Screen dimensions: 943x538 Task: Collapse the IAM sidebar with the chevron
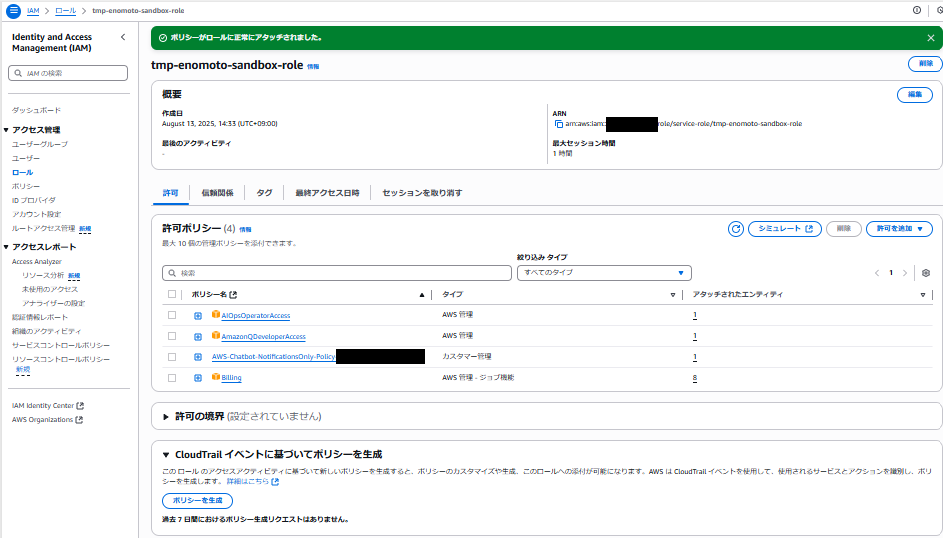coord(123,37)
